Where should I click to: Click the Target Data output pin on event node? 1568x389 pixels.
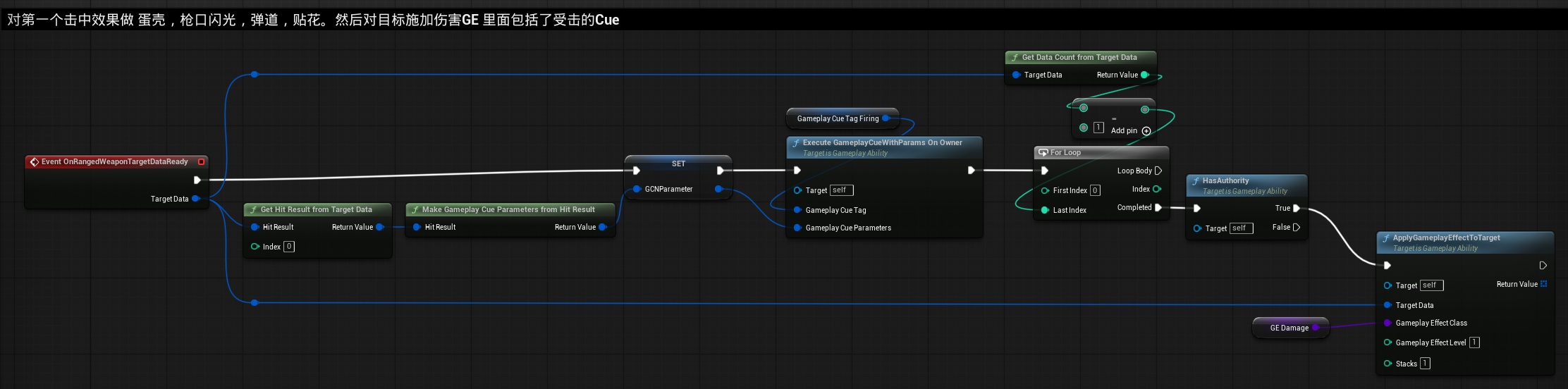pyautogui.click(x=196, y=199)
